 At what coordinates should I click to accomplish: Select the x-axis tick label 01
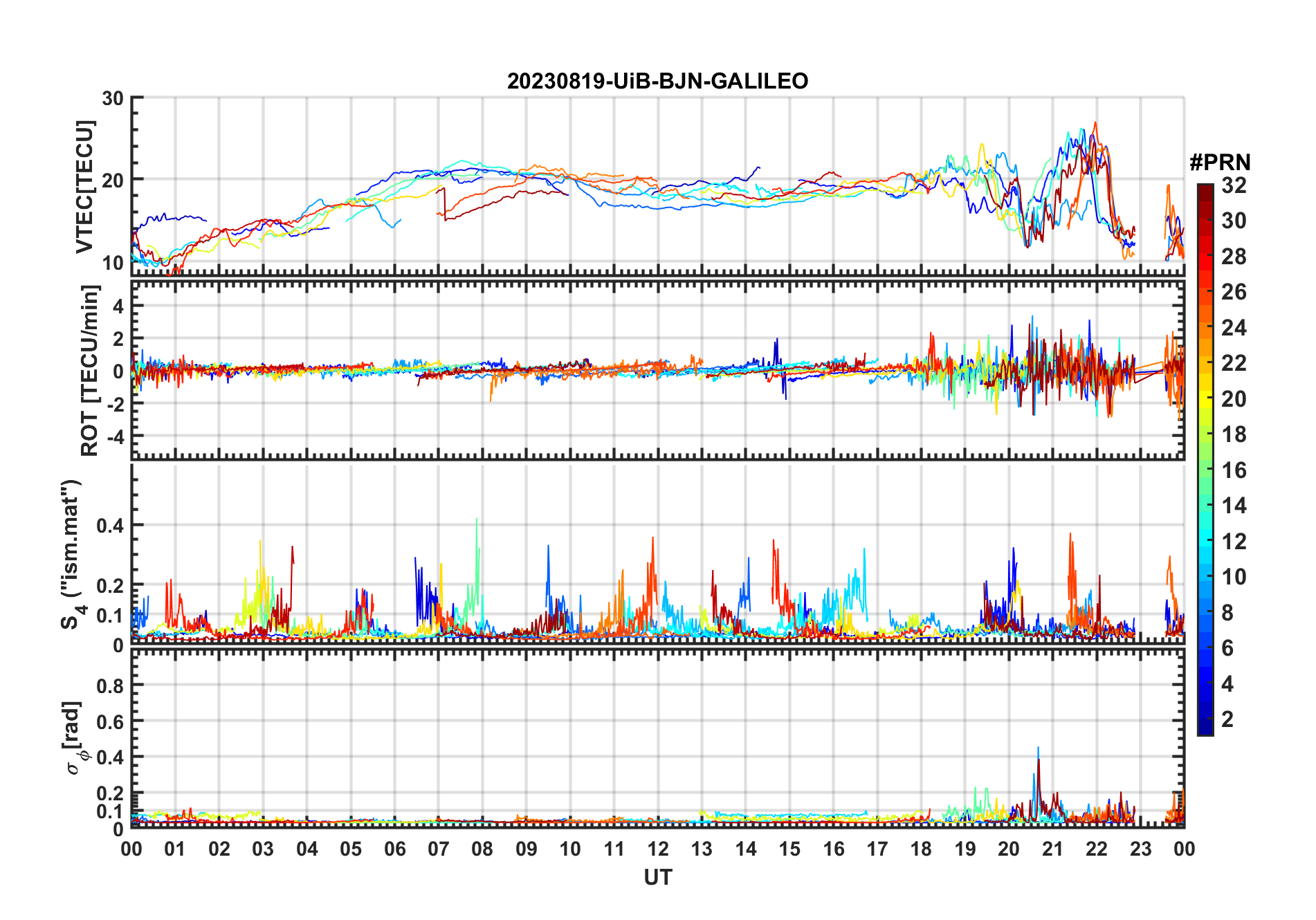pyautogui.click(x=175, y=849)
